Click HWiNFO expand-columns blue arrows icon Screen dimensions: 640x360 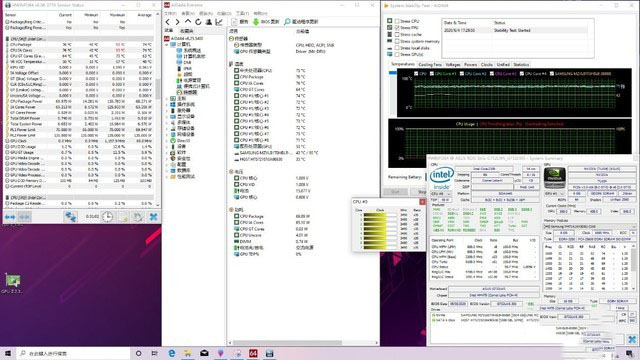tap(10, 217)
